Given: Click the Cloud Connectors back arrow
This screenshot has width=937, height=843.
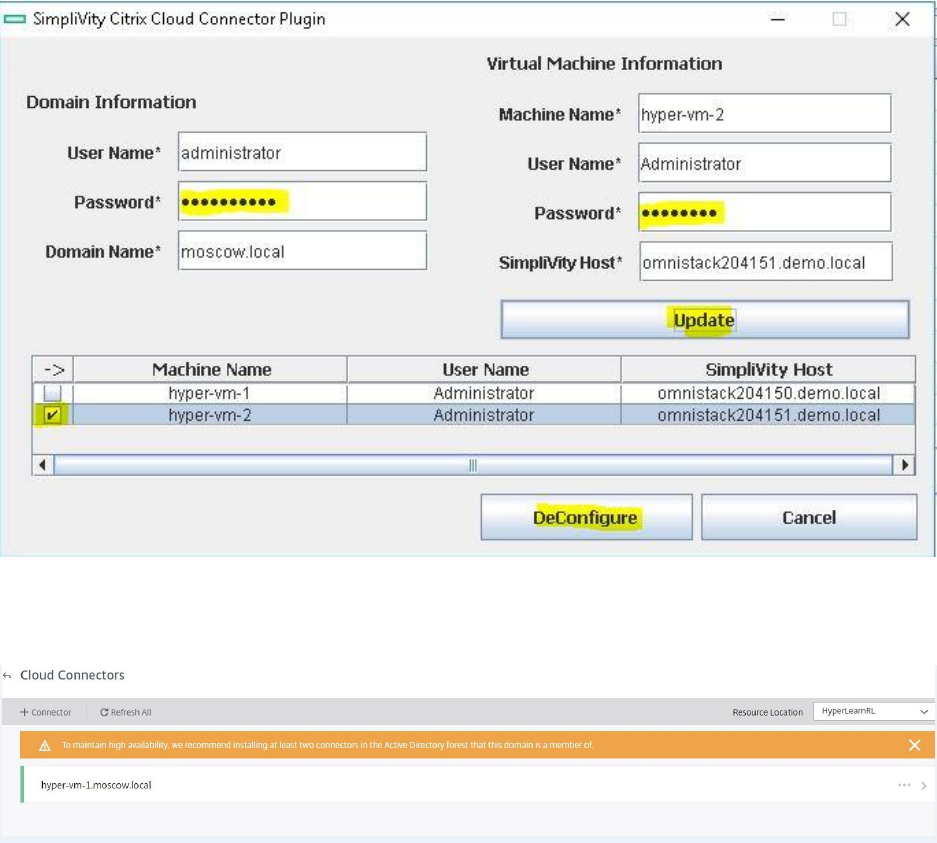Looking at the screenshot, I should [x=7, y=675].
